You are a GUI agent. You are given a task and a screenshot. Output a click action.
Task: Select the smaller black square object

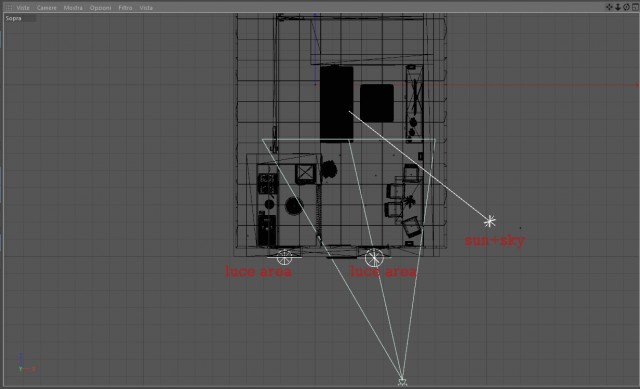[377, 103]
